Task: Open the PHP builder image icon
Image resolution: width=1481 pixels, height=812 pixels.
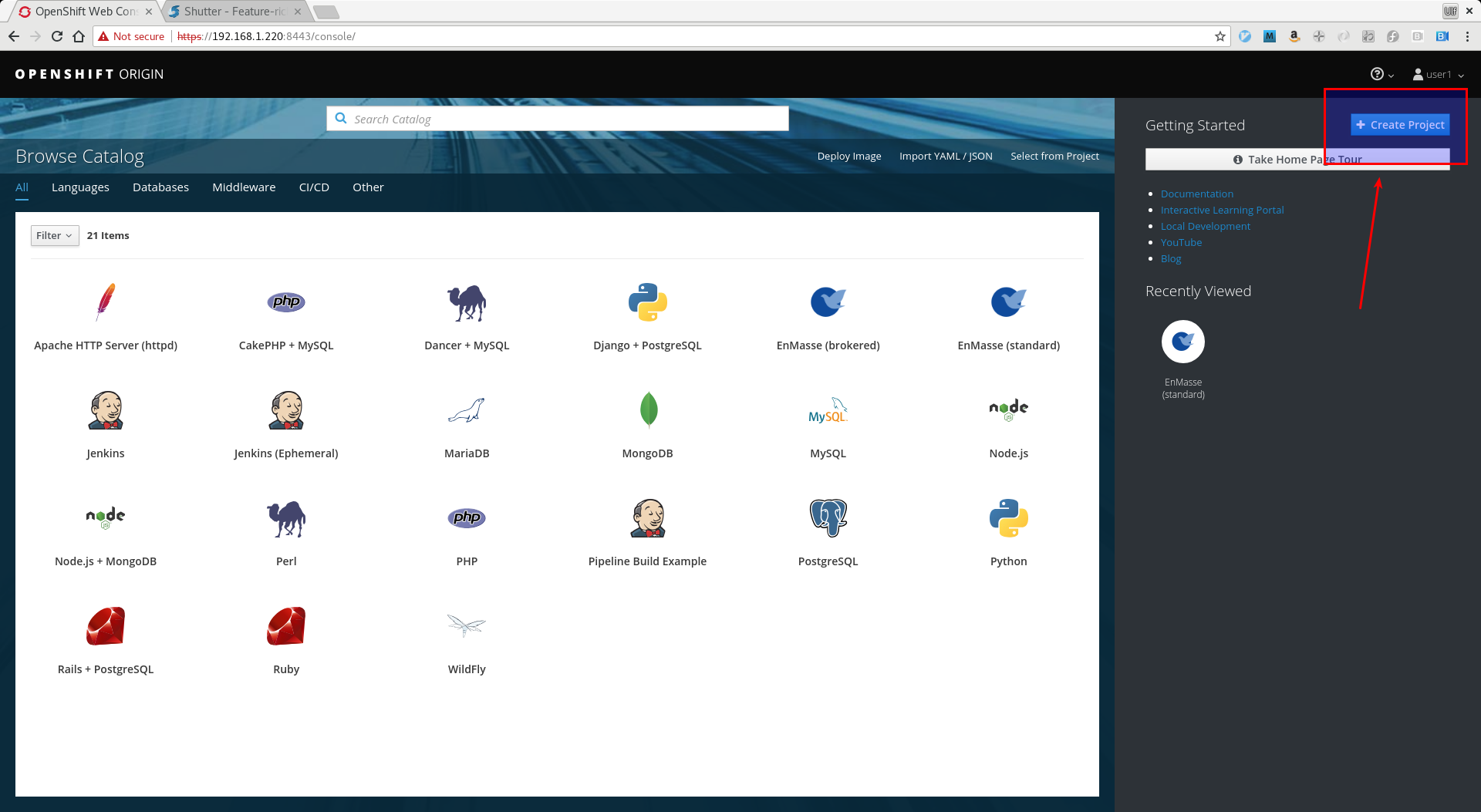Action: tap(467, 517)
